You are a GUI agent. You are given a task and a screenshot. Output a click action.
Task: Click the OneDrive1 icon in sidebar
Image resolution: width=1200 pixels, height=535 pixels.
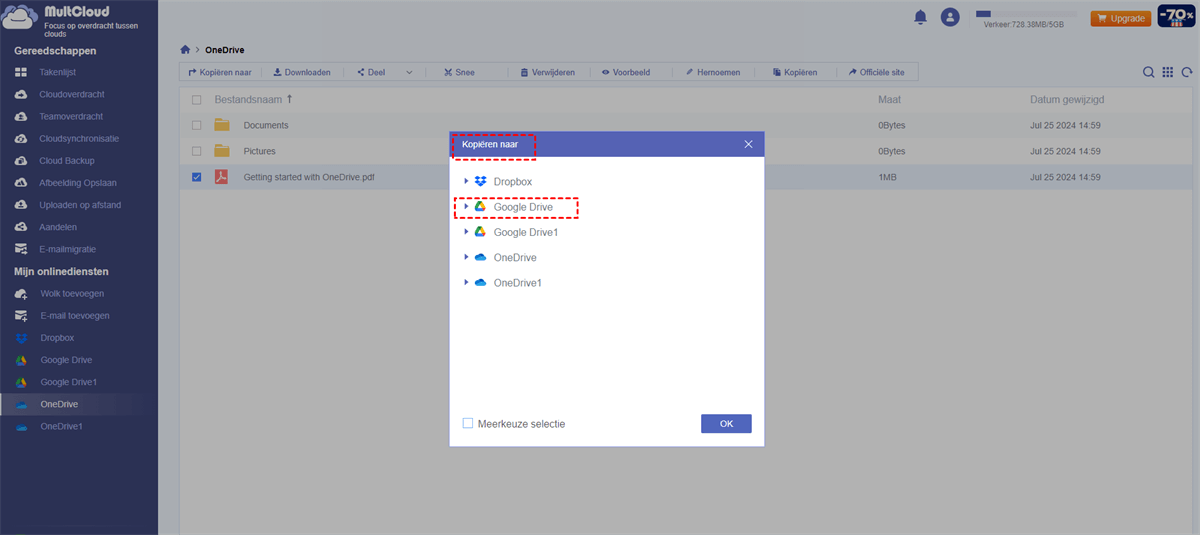click(x=21, y=426)
